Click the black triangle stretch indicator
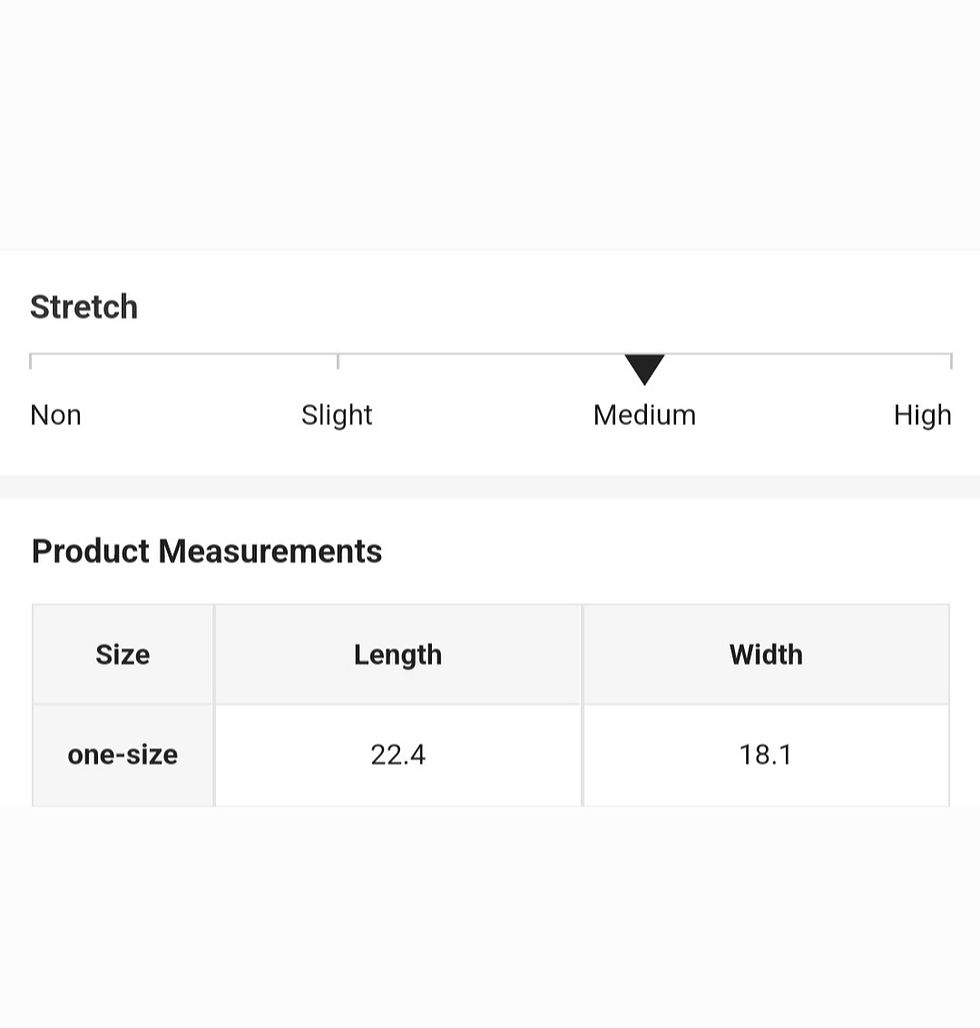Screen dimensions: 980x1028 pyautogui.click(x=644, y=369)
